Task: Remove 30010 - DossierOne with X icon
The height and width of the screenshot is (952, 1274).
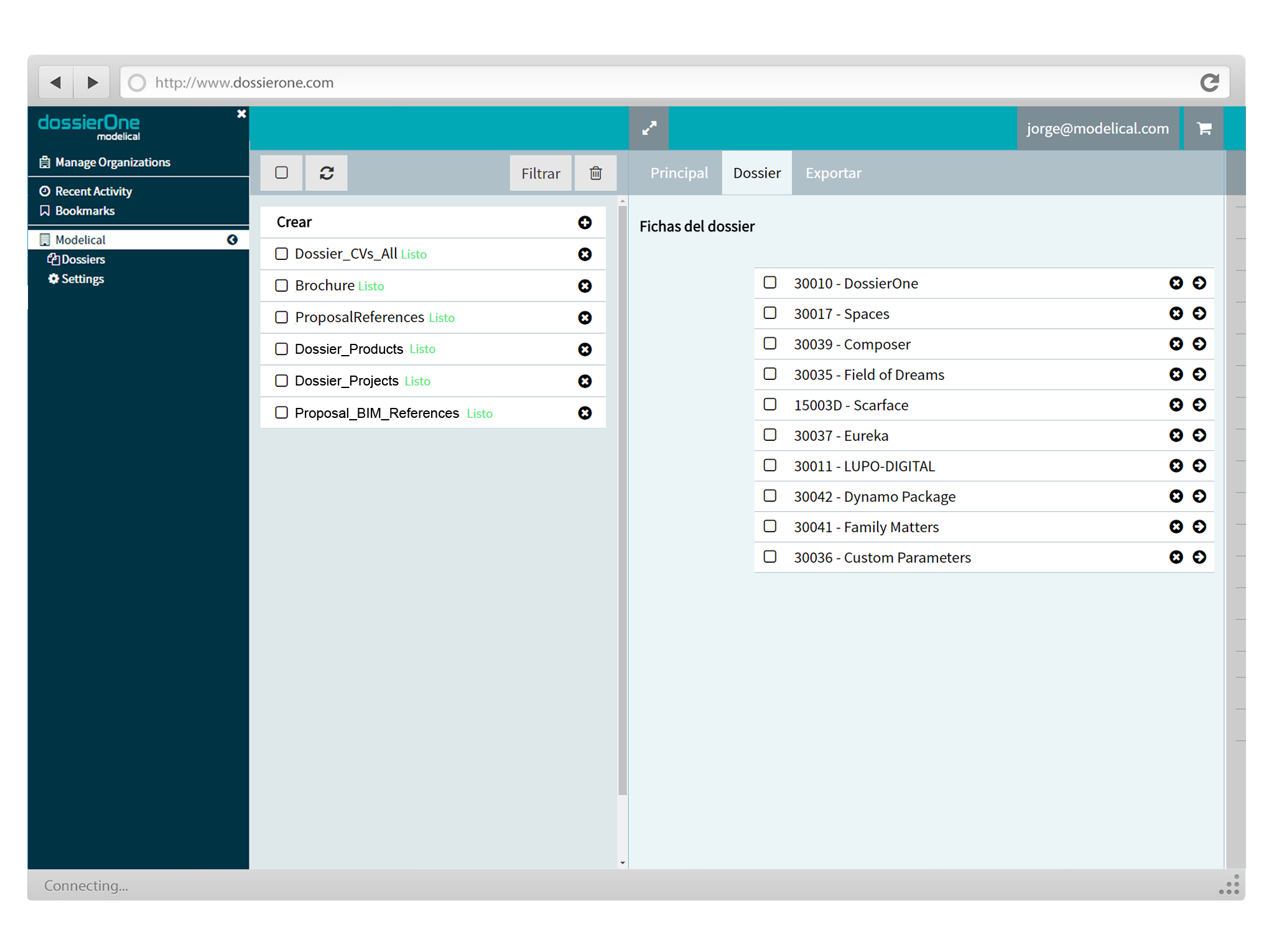Action: [x=1176, y=283]
